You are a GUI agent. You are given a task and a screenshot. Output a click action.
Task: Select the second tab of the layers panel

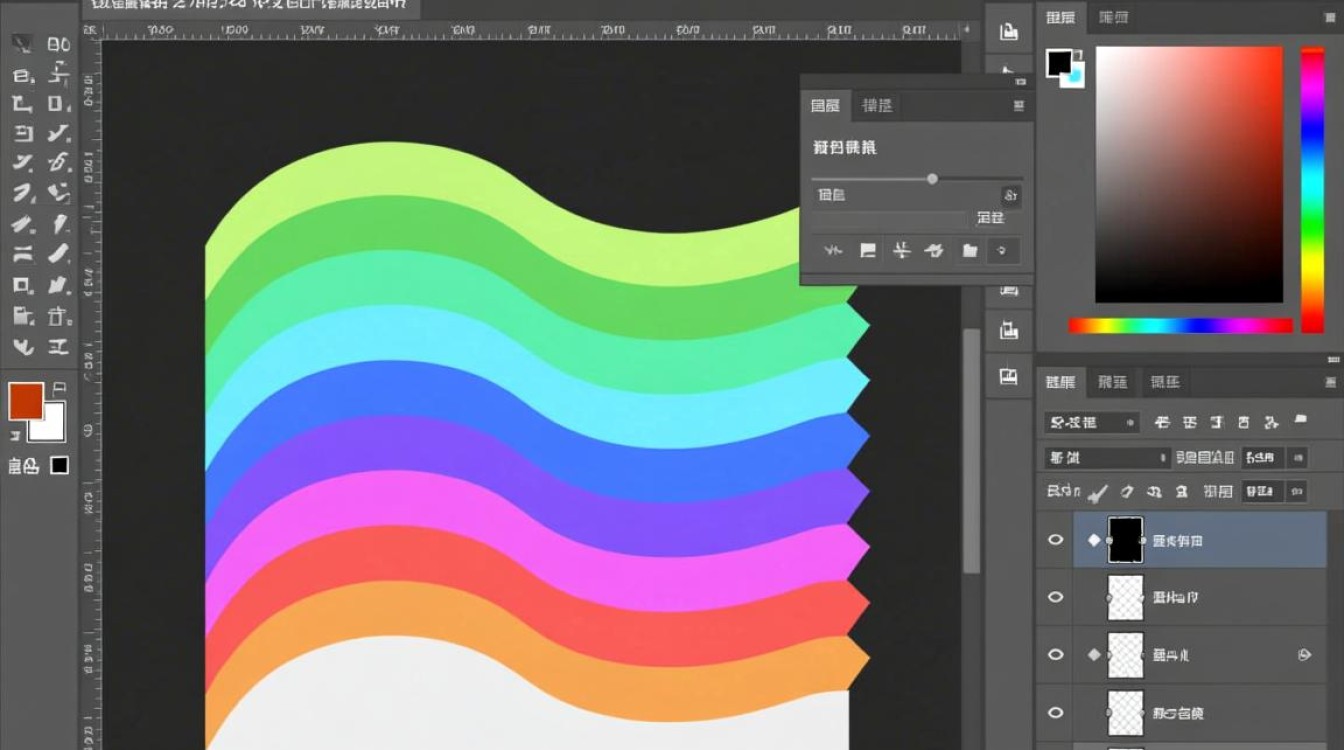1113,382
